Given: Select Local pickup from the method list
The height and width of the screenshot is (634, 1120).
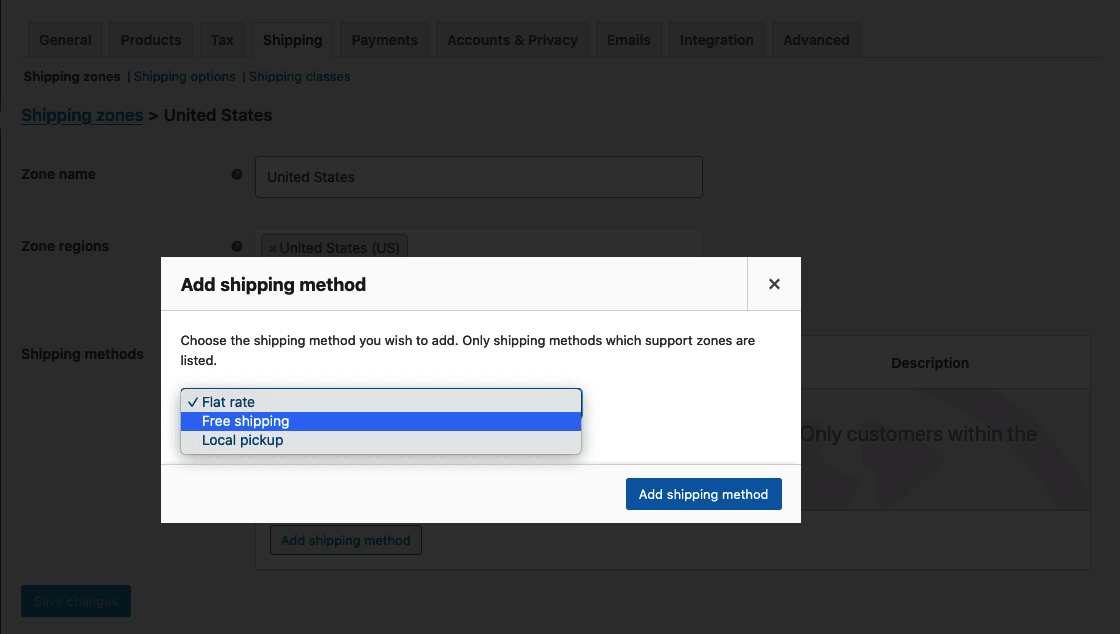Looking at the screenshot, I should pos(380,440).
